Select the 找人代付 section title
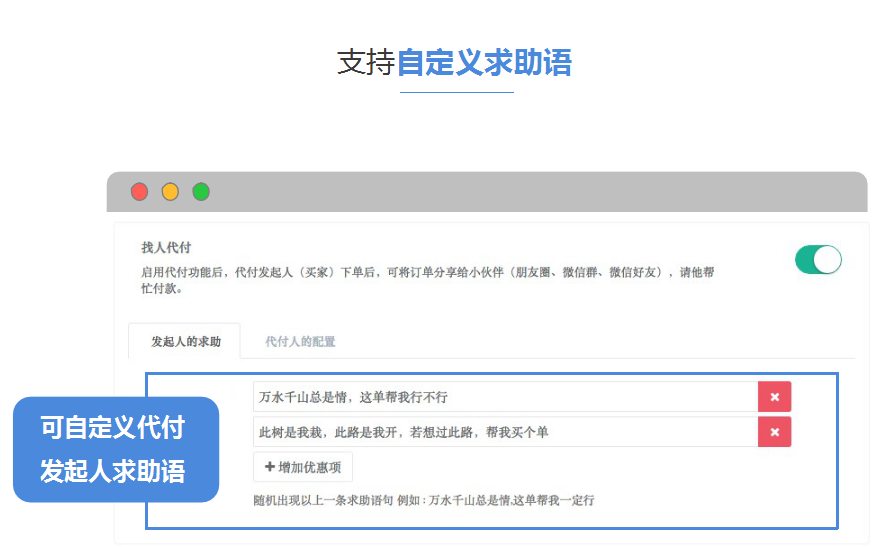The height and width of the screenshot is (547, 896). pyautogui.click(x=166, y=248)
